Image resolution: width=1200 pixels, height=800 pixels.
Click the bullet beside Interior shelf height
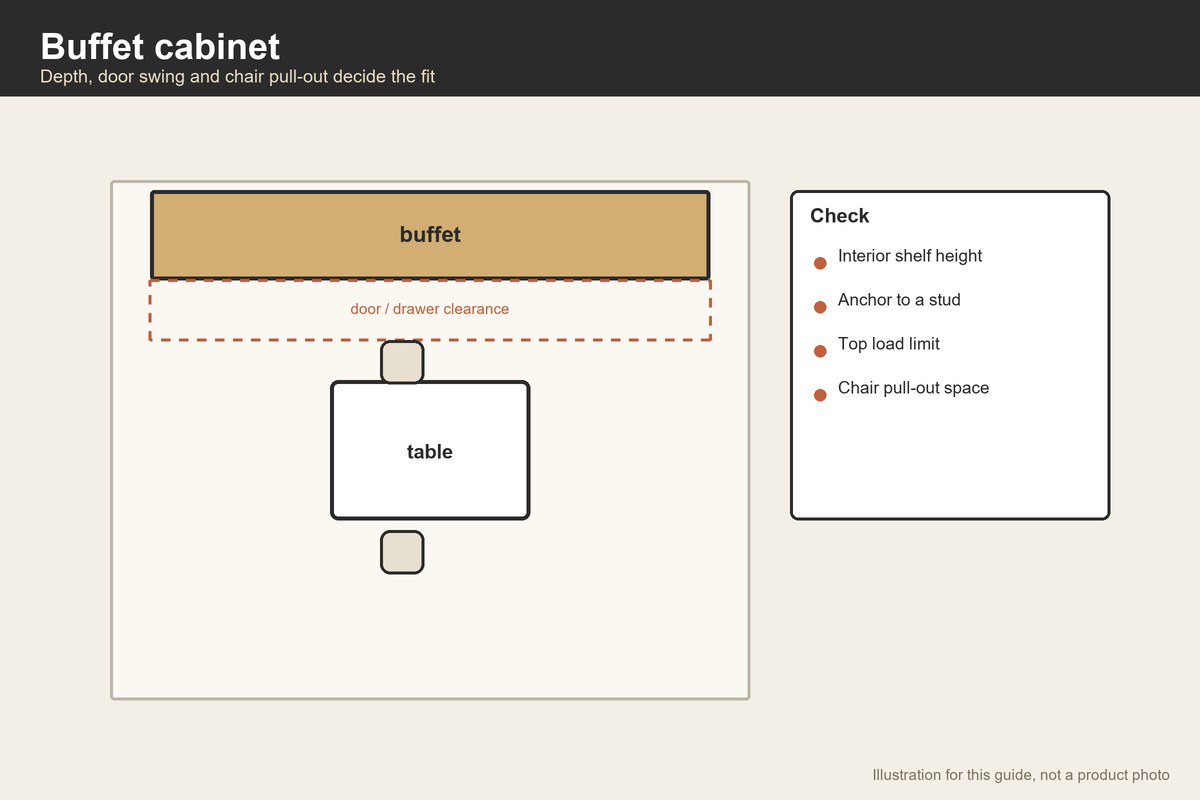coord(820,263)
